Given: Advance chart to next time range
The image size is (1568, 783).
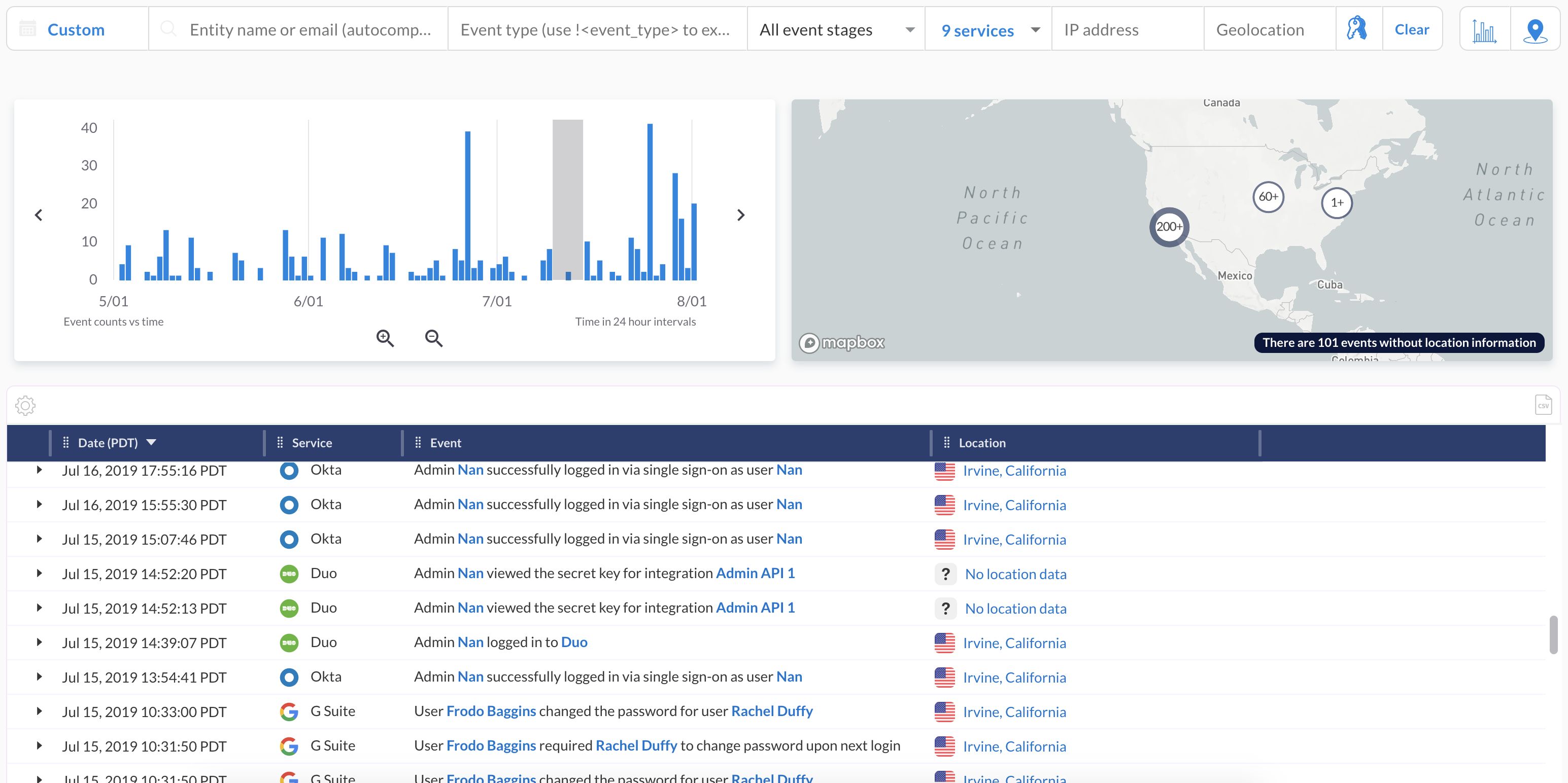Looking at the screenshot, I should tap(741, 215).
